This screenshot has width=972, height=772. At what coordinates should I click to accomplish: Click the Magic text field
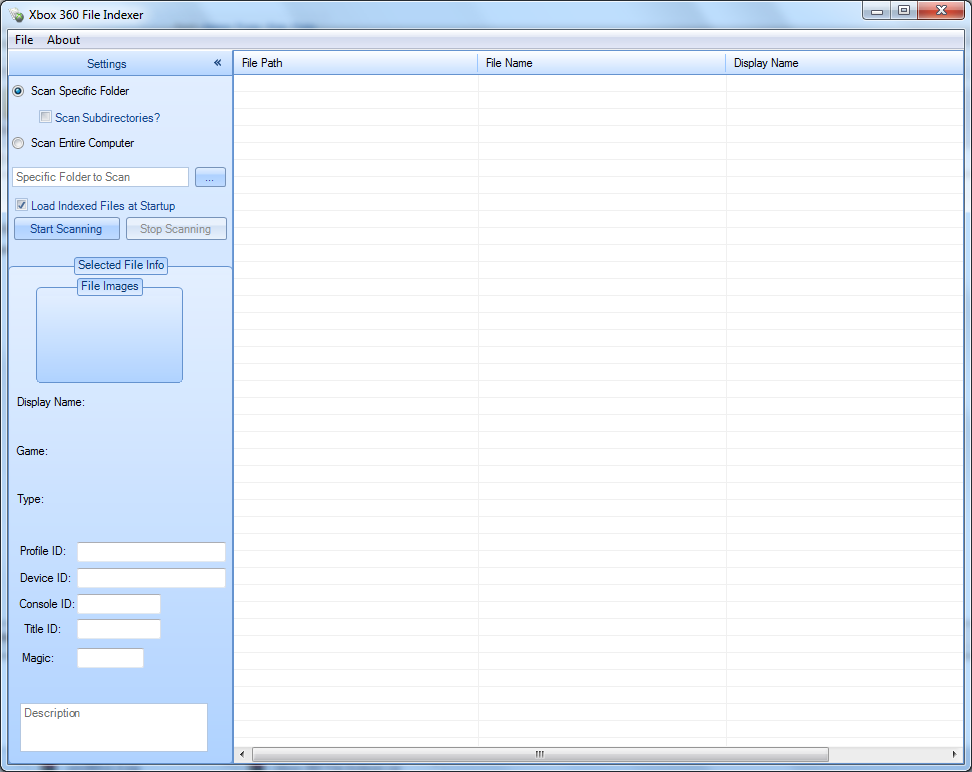pyautogui.click(x=110, y=658)
